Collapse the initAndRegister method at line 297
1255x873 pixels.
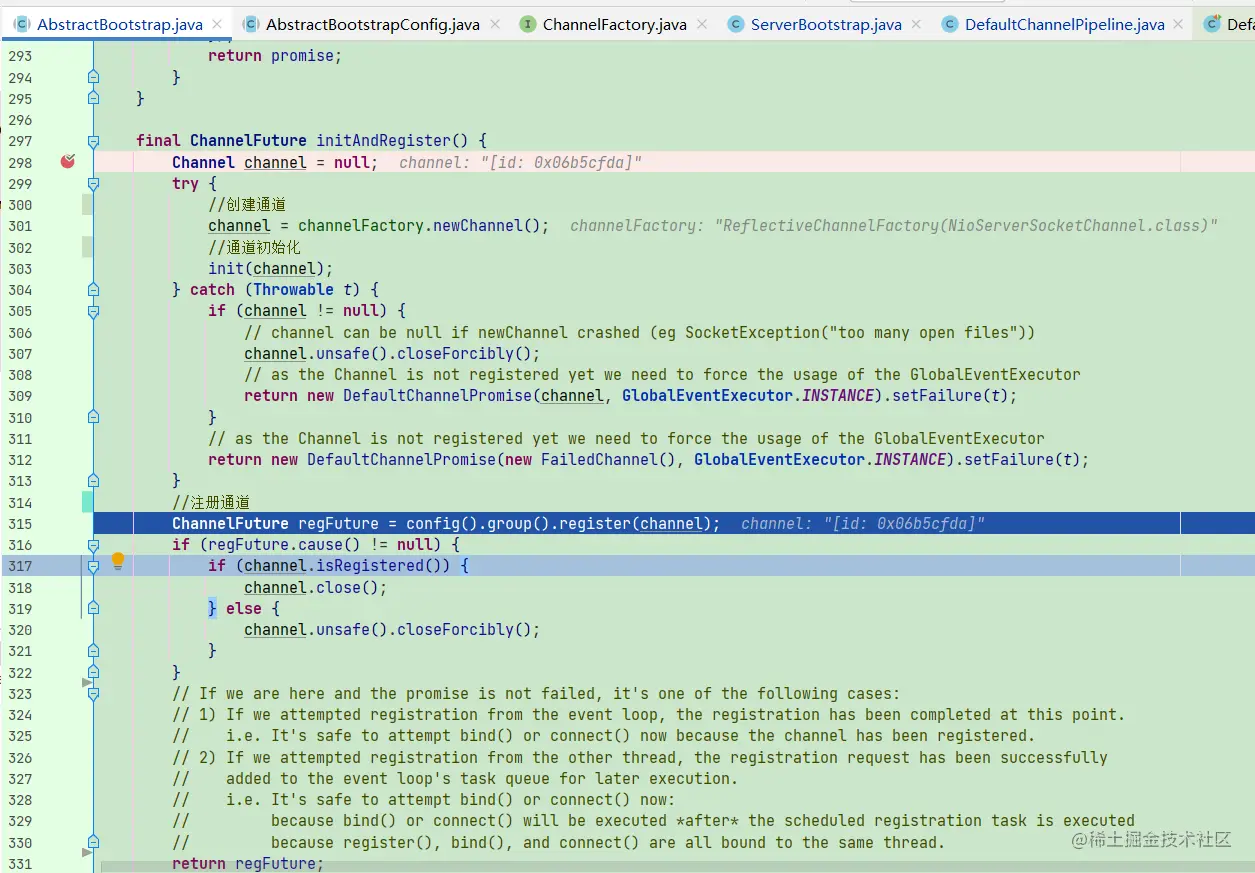click(93, 141)
